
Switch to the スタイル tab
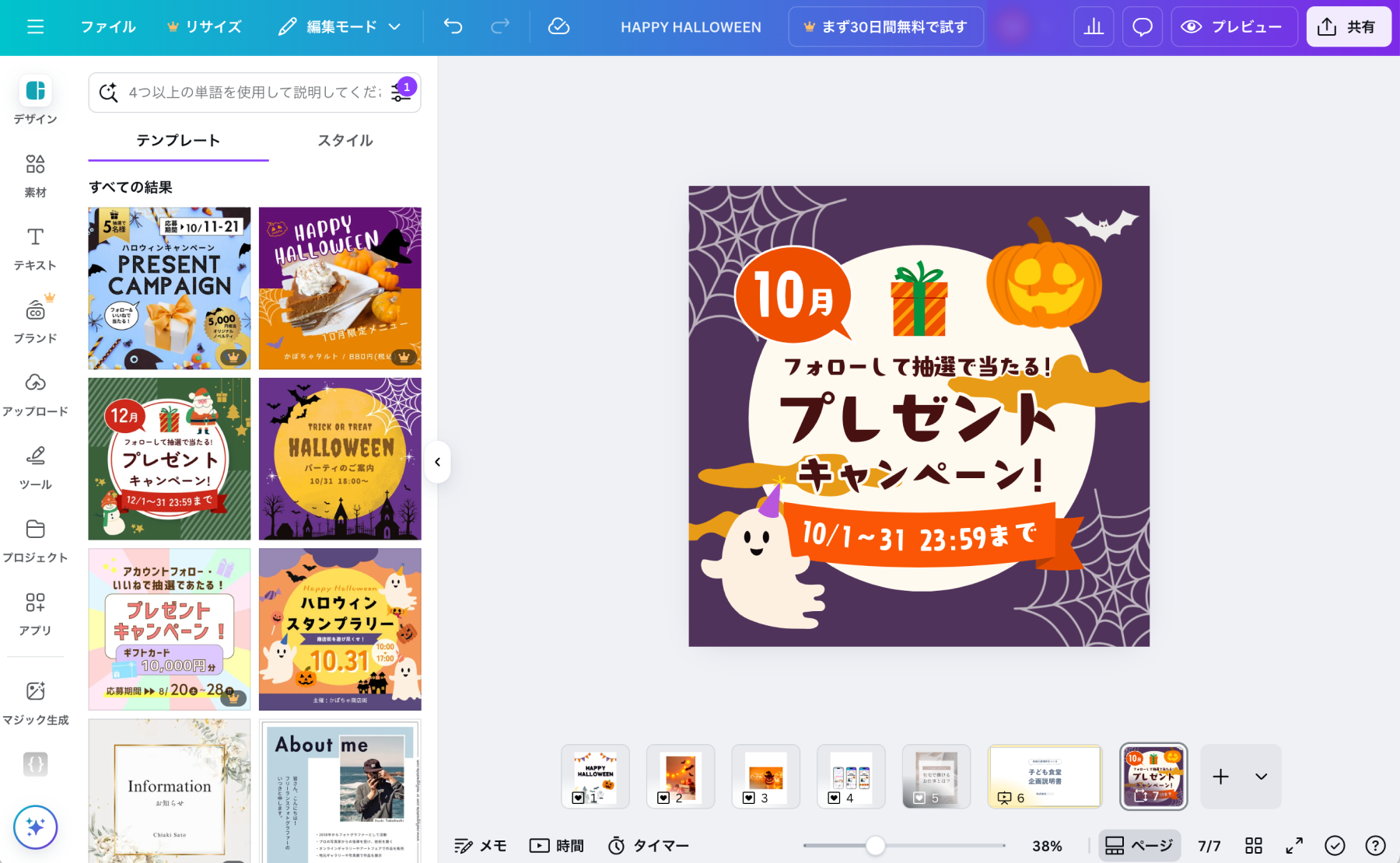tap(345, 141)
